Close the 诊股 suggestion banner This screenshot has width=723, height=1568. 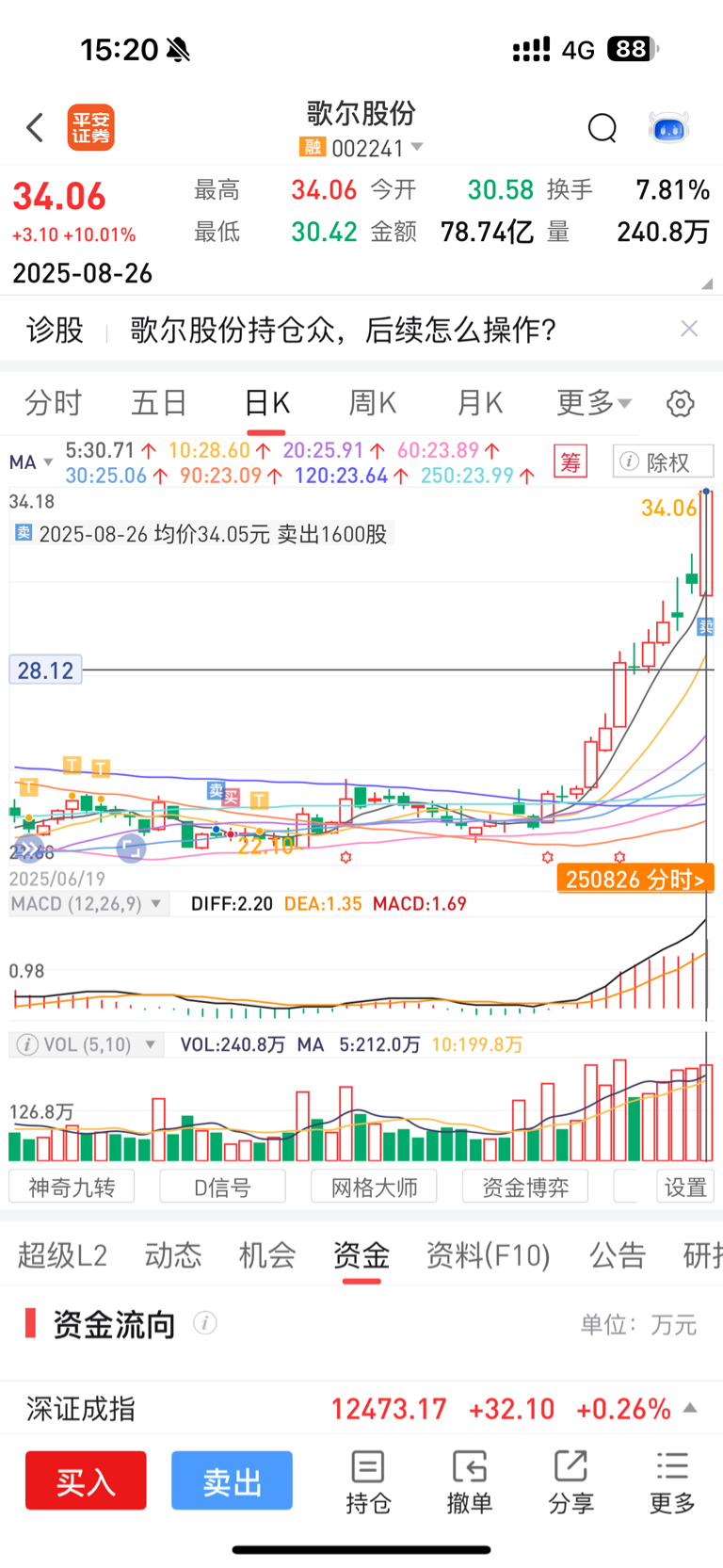click(x=689, y=329)
